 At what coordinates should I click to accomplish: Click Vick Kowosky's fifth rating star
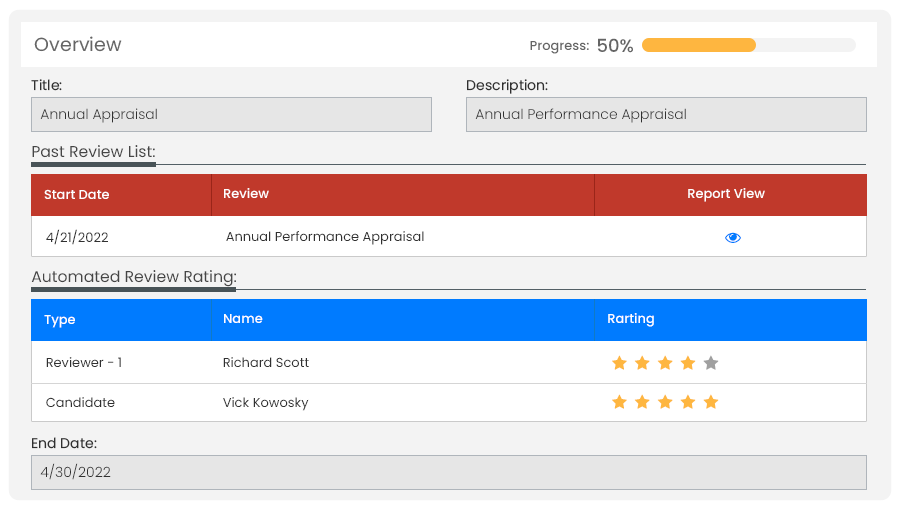pyautogui.click(x=711, y=402)
